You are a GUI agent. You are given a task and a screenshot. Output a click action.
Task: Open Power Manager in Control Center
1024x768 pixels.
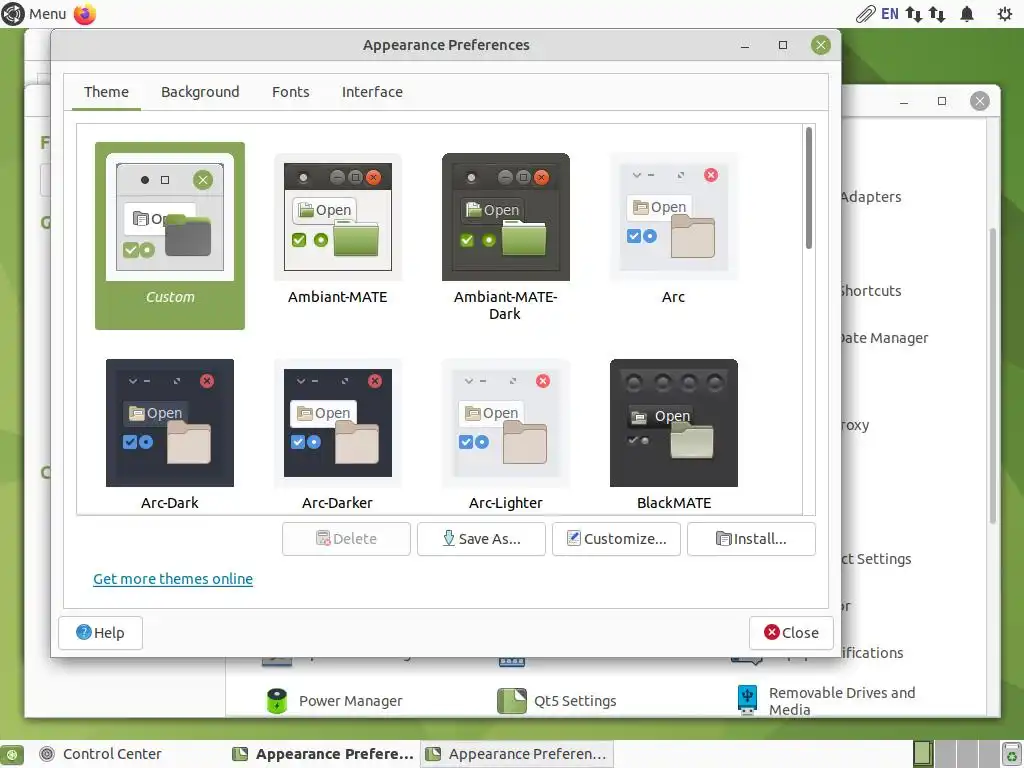coord(278,701)
